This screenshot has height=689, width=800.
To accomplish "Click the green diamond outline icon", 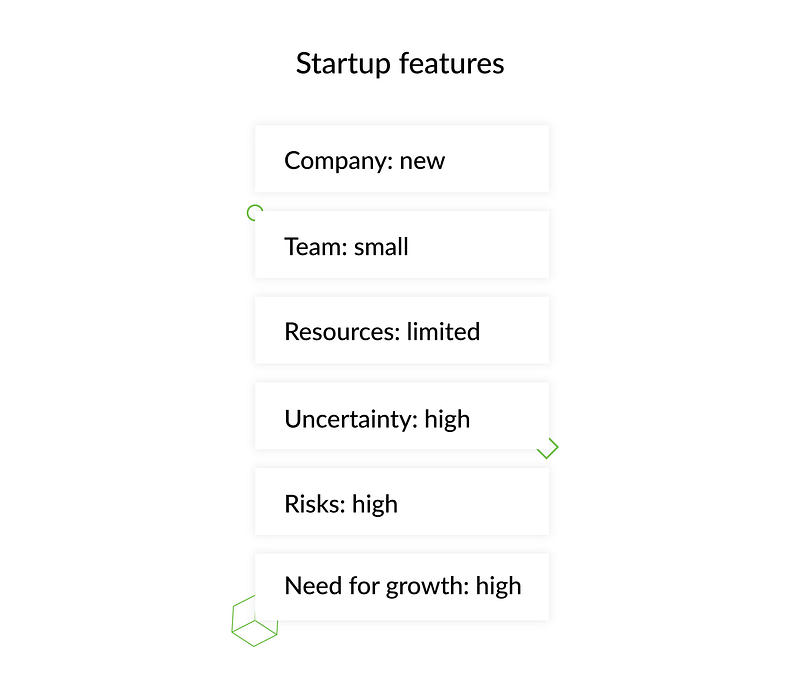I will [548, 448].
